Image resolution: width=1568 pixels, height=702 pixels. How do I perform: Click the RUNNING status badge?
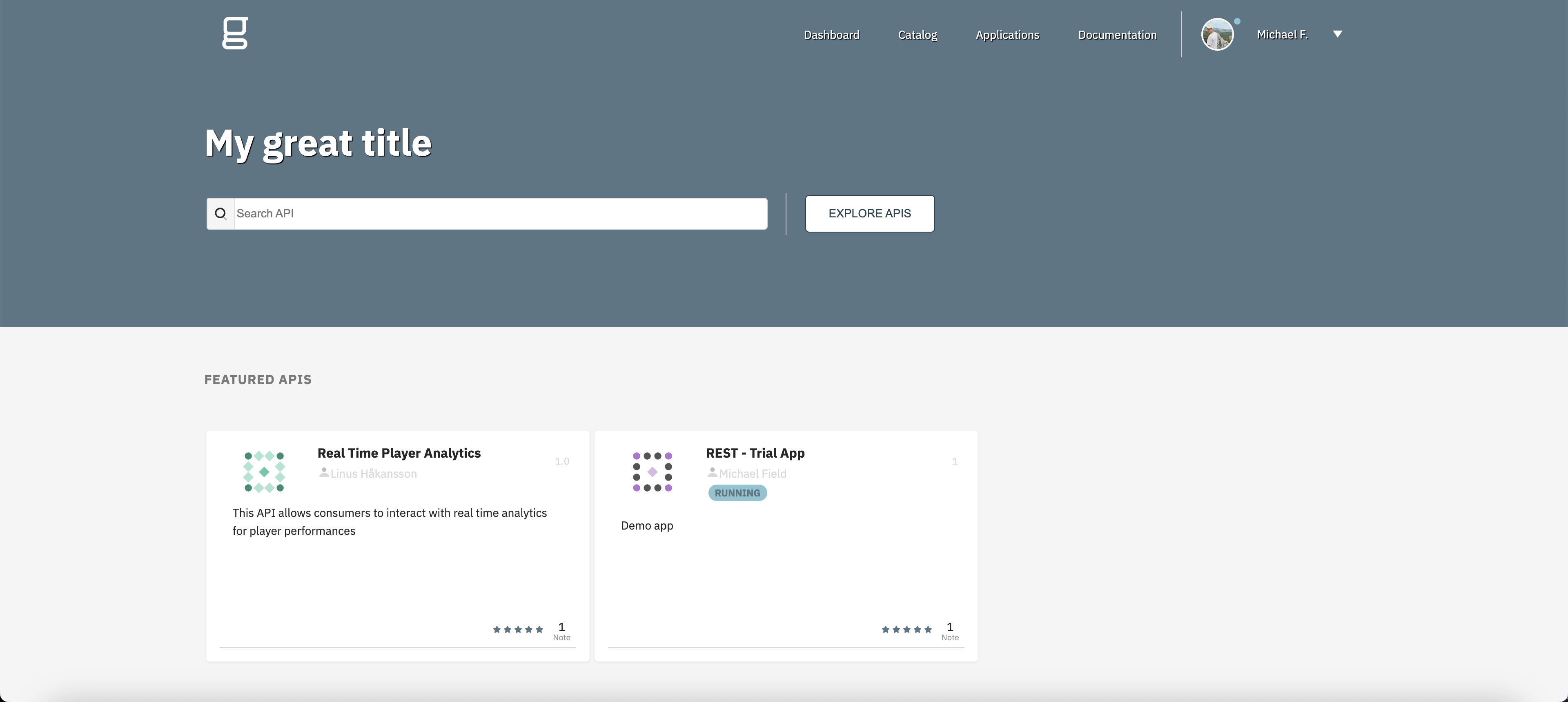(x=737, y=493)
